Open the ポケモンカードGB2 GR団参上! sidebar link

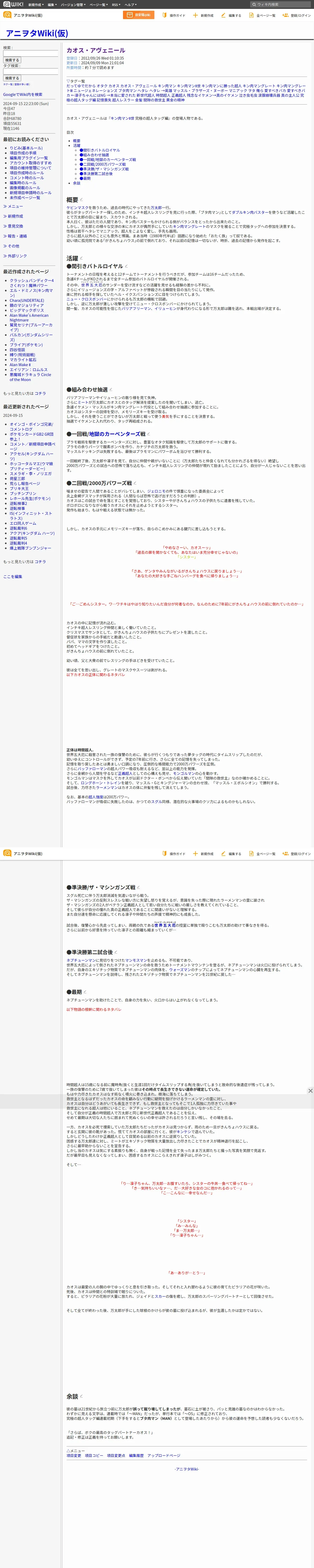pyautogui.click(x=32, y=436)
